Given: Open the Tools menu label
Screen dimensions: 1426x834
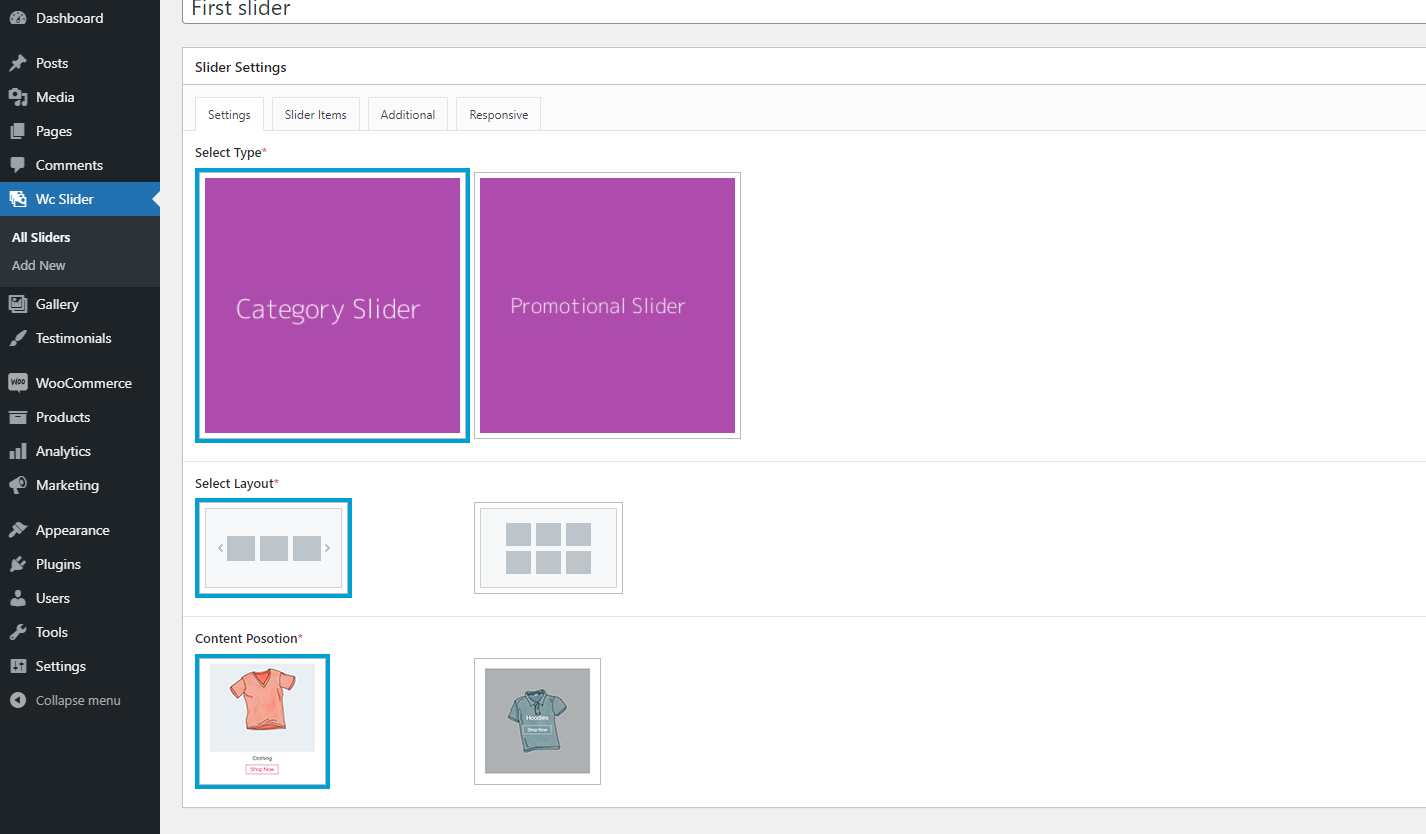Looking at the screenshot, I should pos(52,632).
